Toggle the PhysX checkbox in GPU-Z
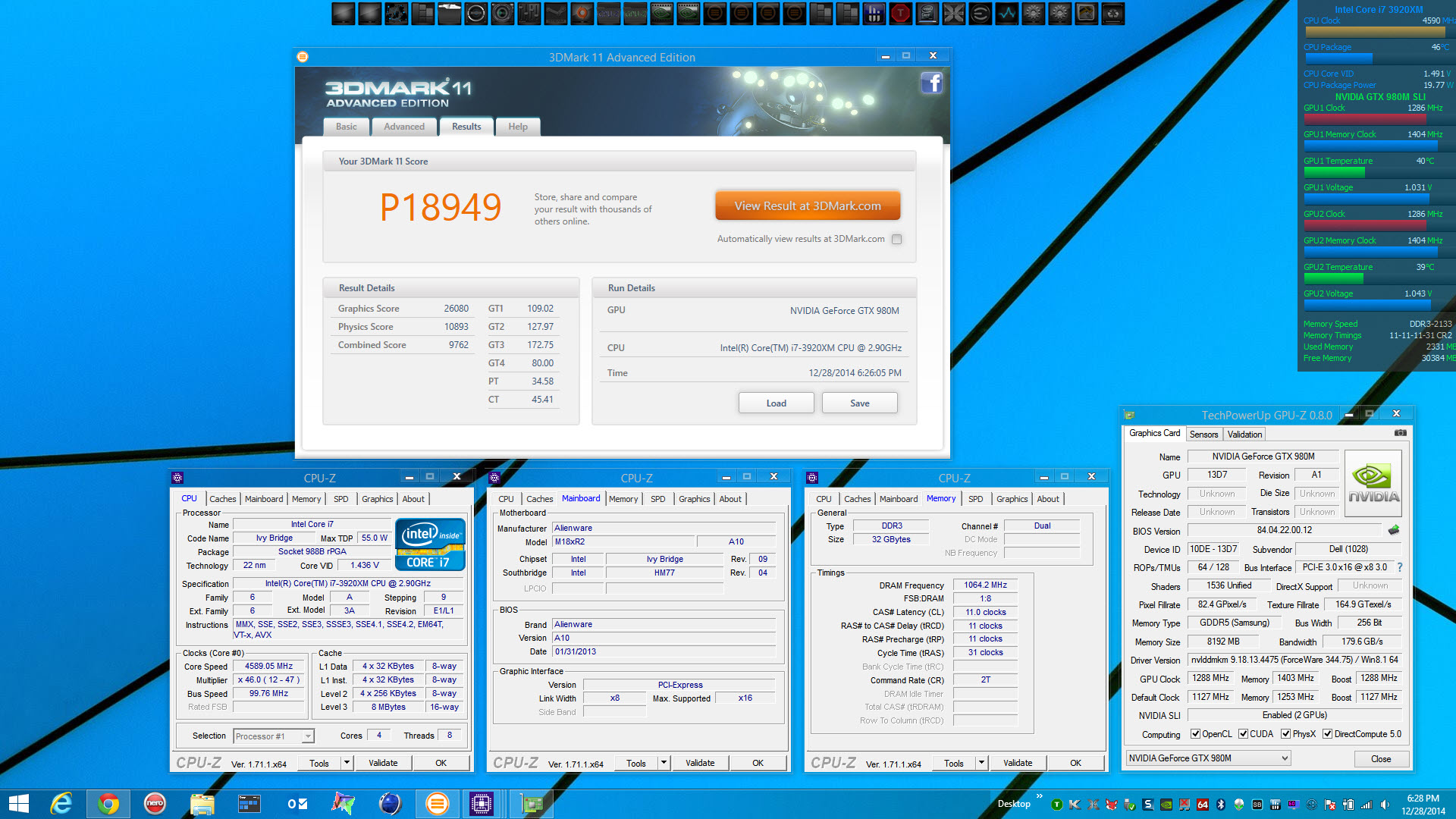Viewport: 1456px width, 819px height. pyautogui.click(x=1285, y=734)
